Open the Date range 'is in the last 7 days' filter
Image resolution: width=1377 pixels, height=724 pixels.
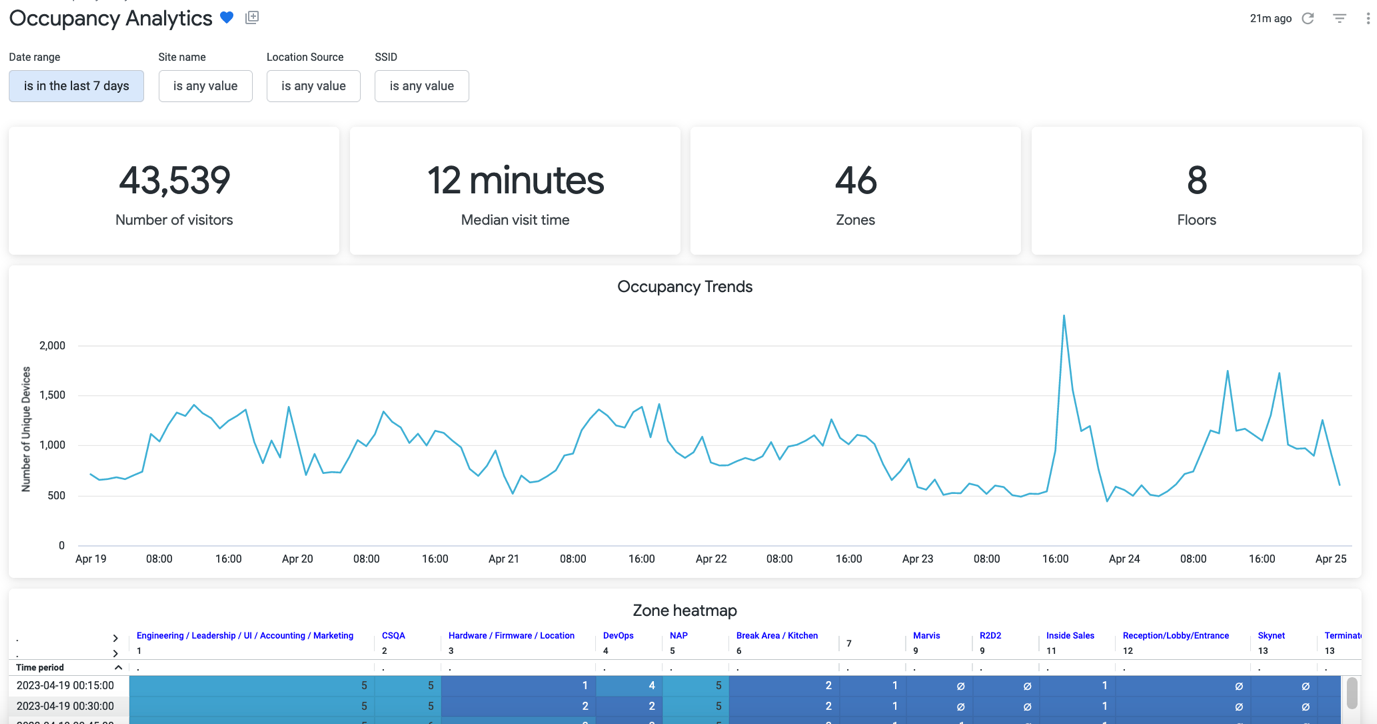[76, 86]
